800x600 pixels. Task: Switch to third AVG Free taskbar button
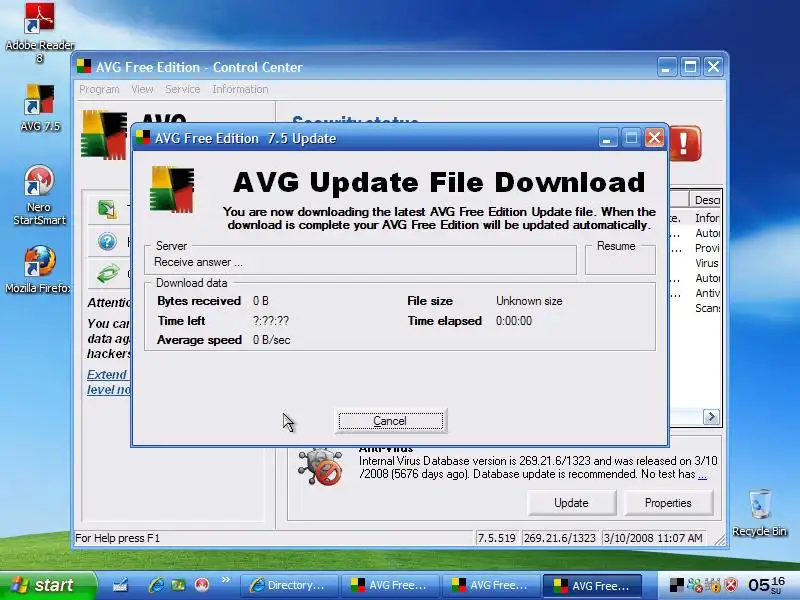[x=592, y=585]
